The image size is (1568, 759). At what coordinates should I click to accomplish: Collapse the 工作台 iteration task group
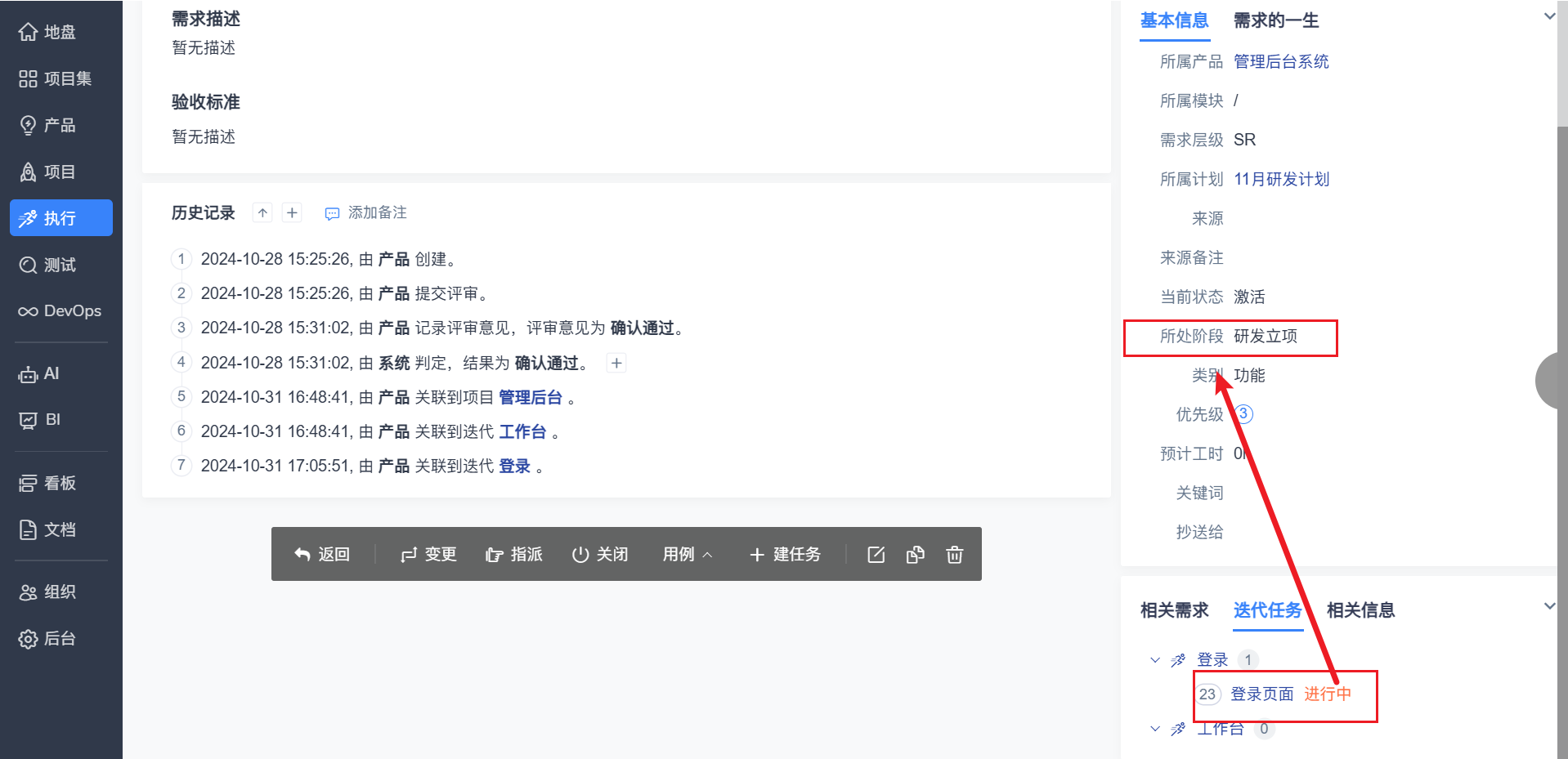click(x=1154, y=728)
